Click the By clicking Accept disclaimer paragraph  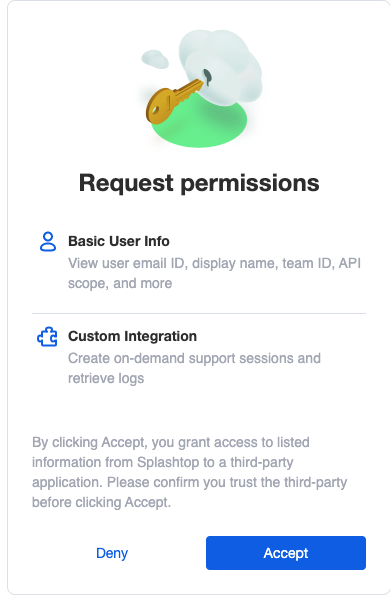(190, 472)
